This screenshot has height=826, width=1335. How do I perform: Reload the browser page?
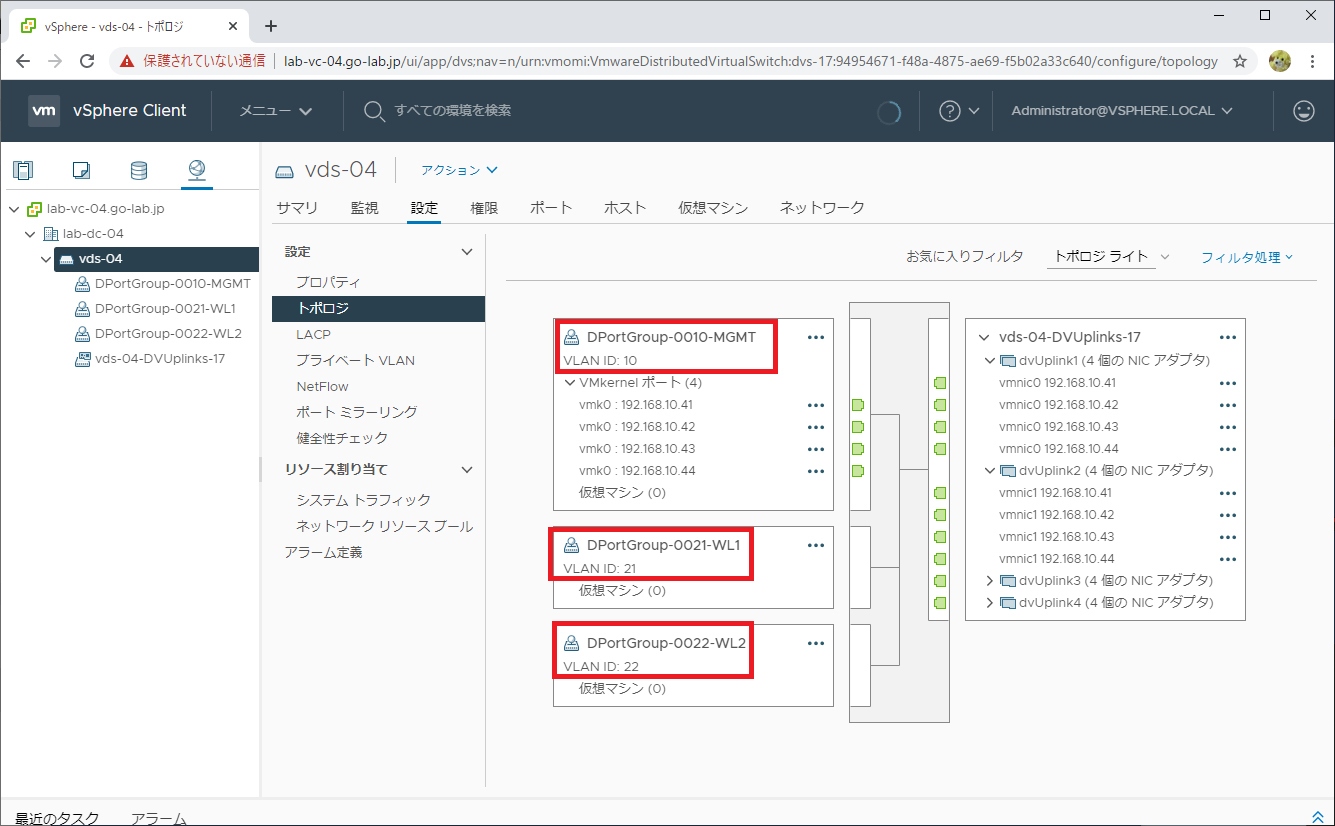[87, 61]
